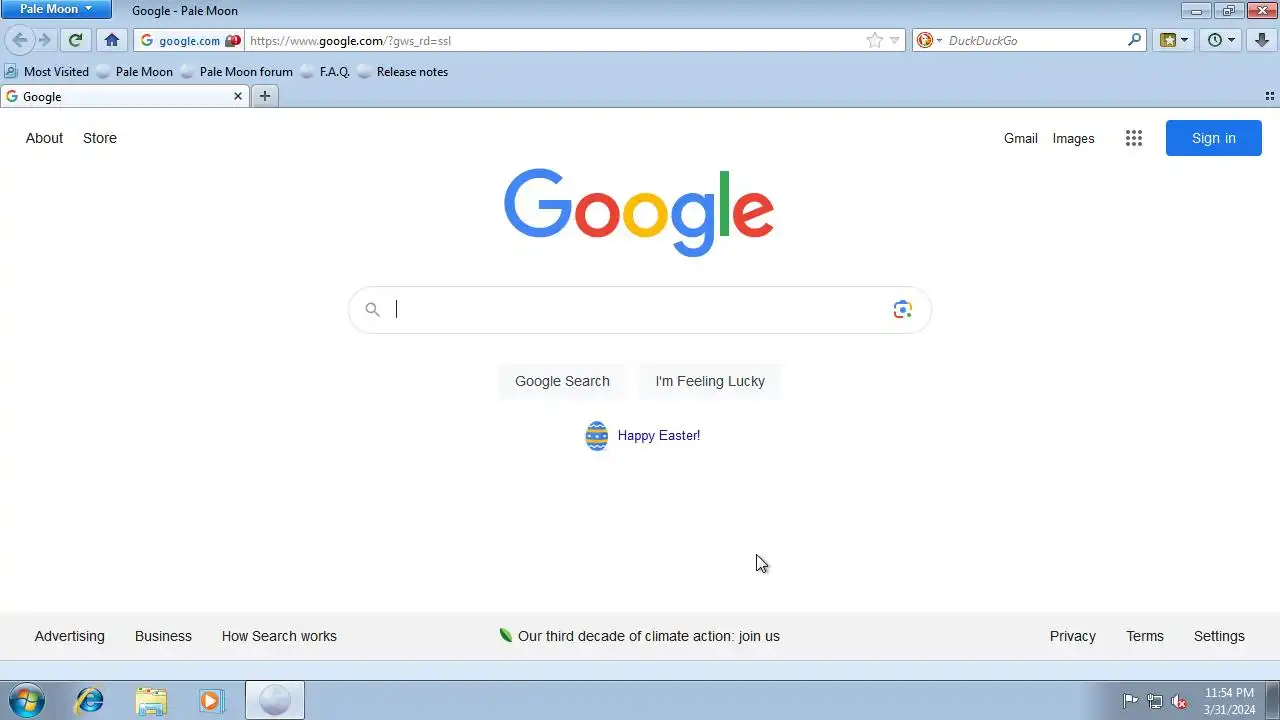Click the DuckDuckGo search field
Screen dimensions: 1280x720
pos(1035,41)
